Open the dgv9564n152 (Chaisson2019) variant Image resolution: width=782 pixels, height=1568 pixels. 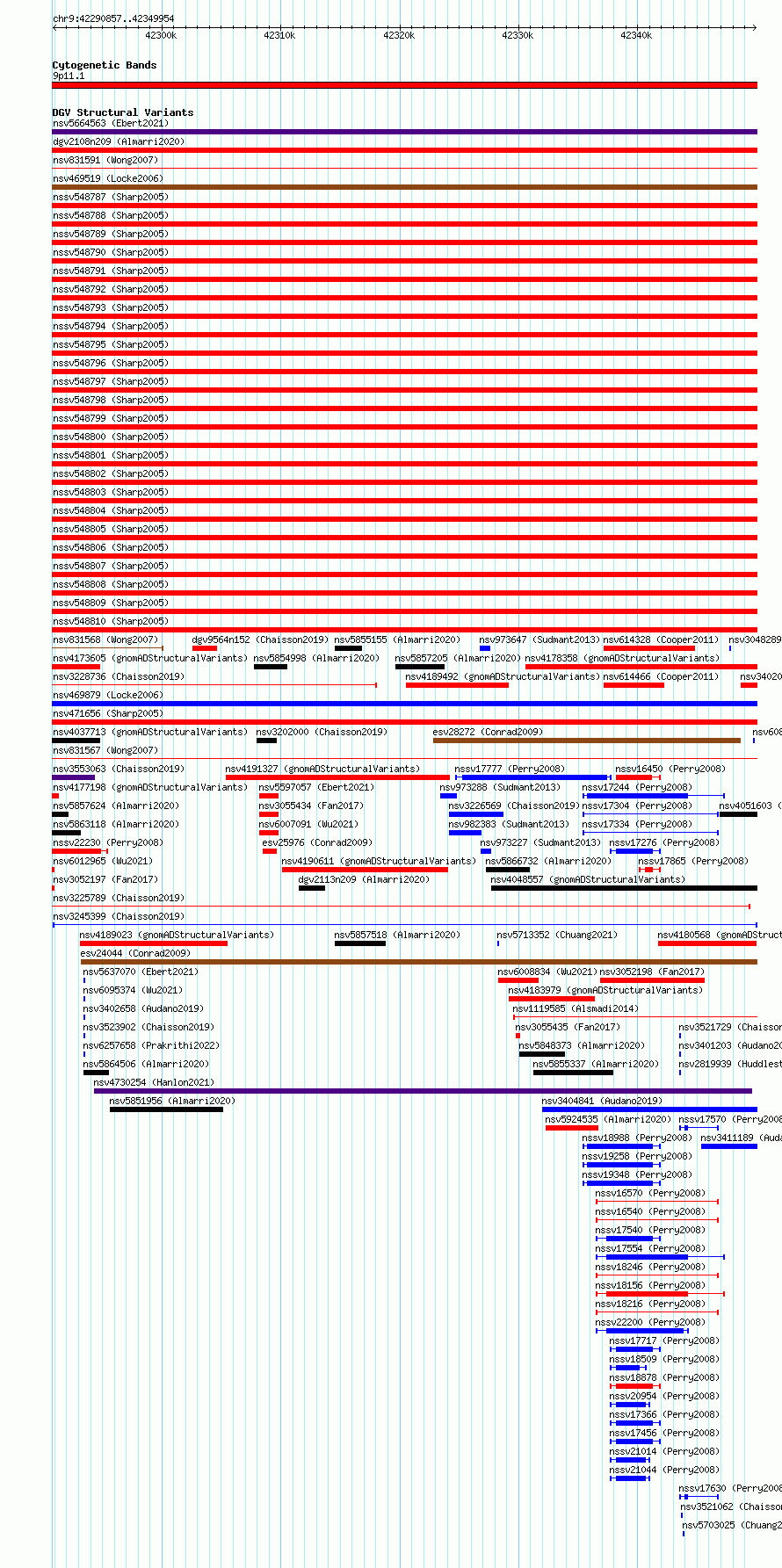pyautogui.click(x=260, y=639)
